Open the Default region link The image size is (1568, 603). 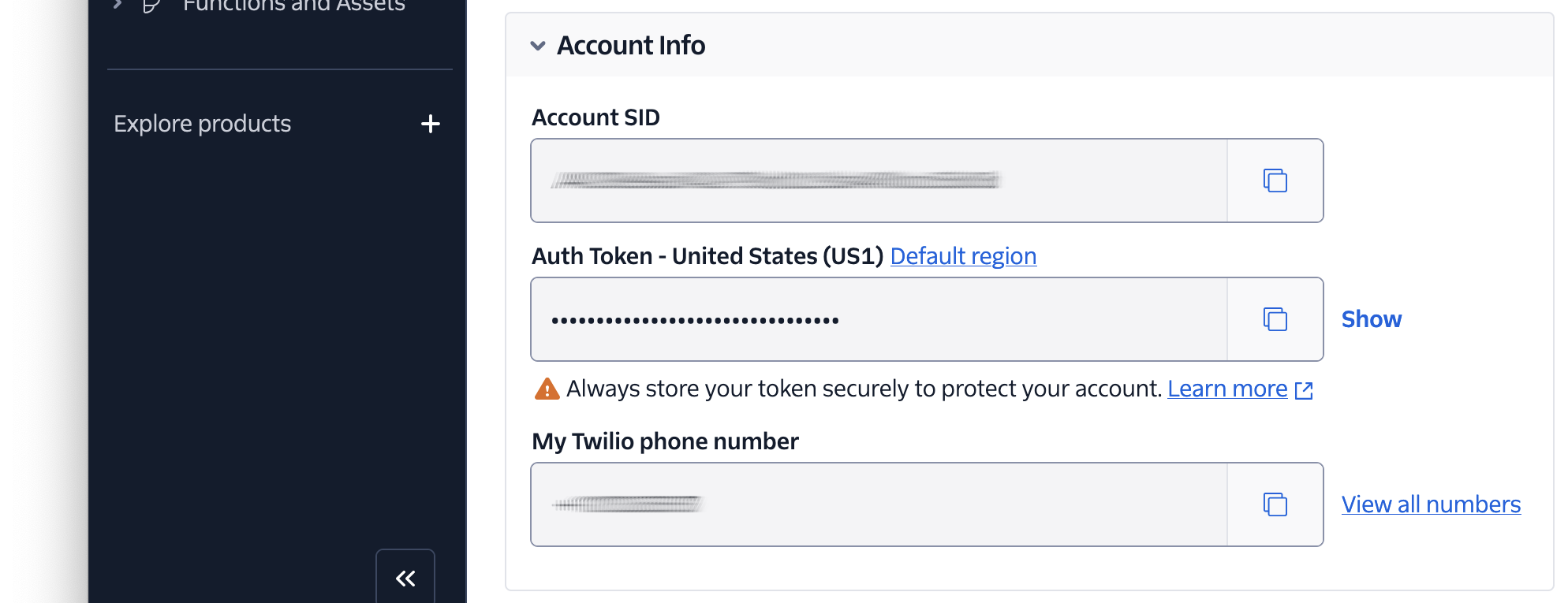click(x=963, y=255)
